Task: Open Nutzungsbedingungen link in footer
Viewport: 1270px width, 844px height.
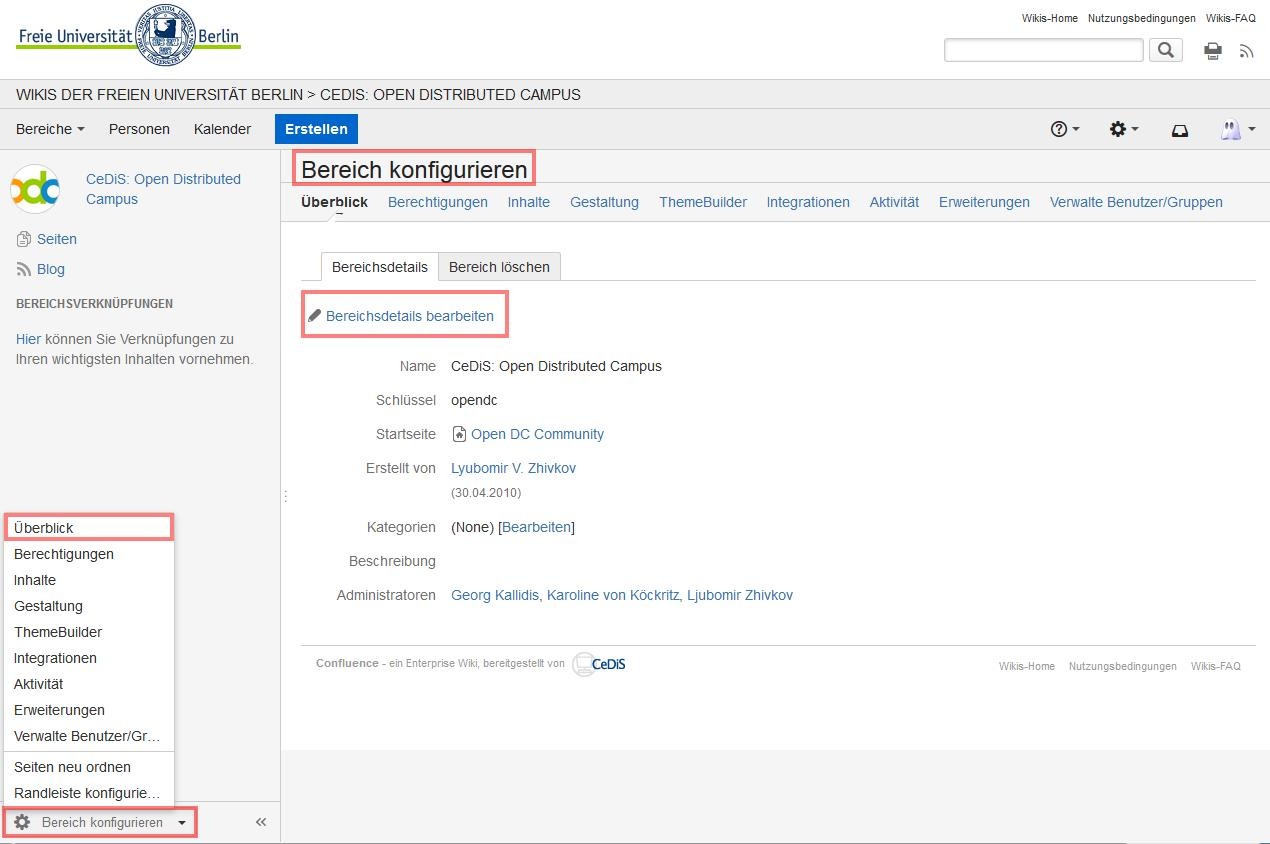Action: [x=1123, y=666]
